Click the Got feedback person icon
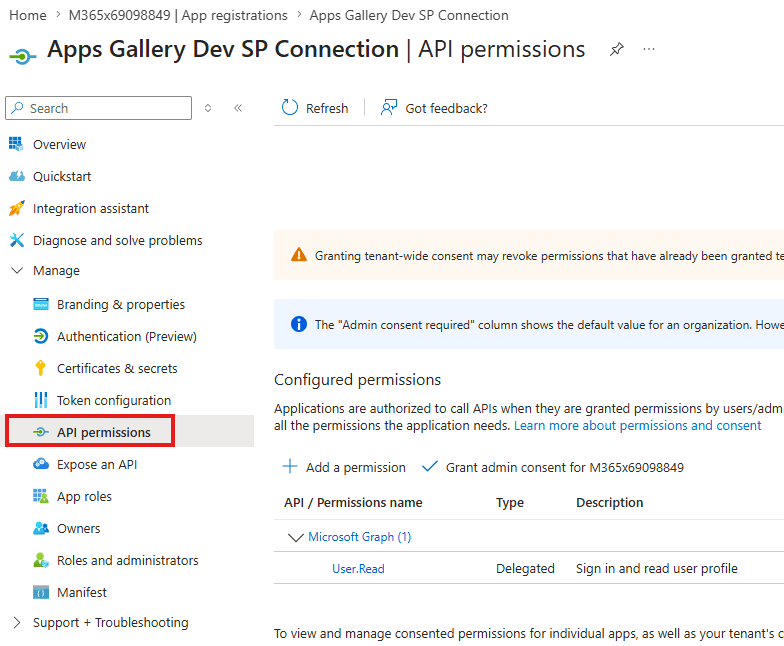784x646 pixels. [x=388, y=108]
